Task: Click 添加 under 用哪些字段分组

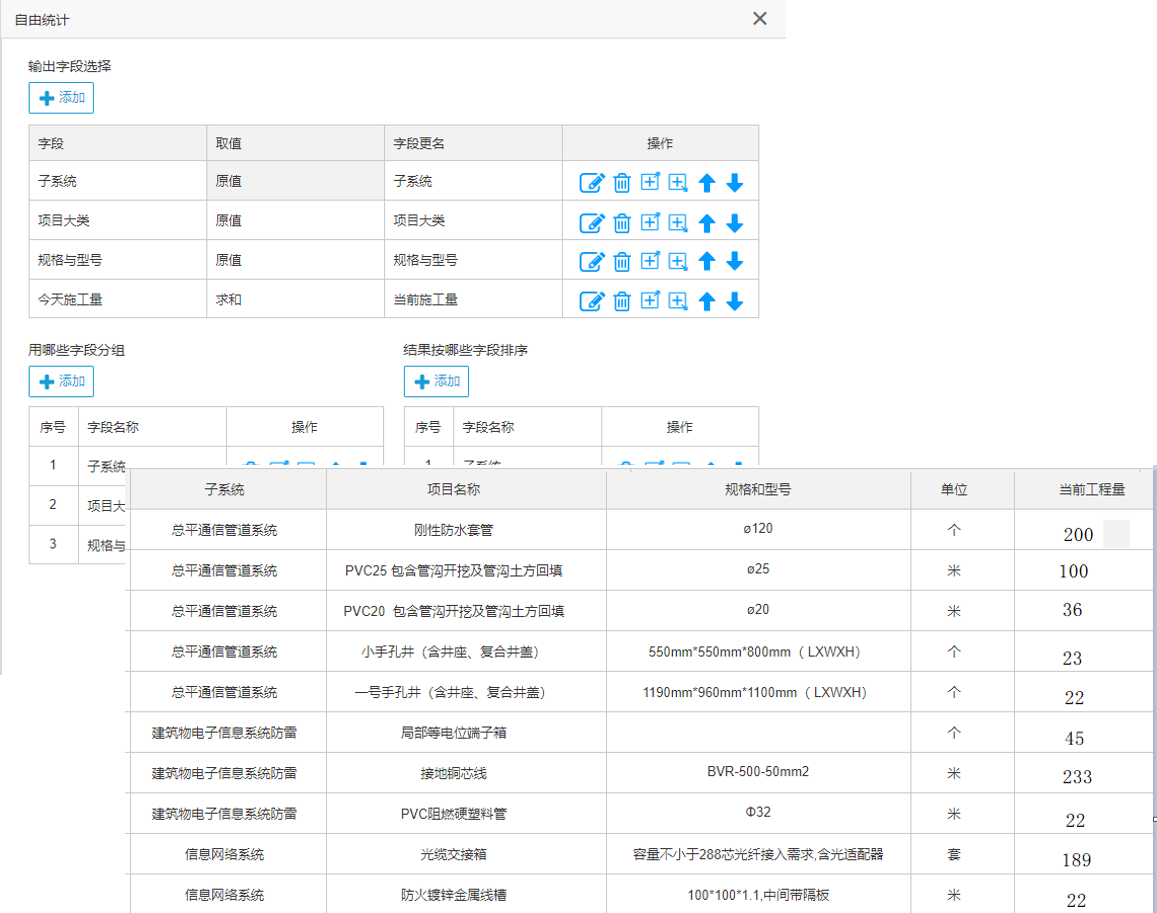Action: pos(60,381)
